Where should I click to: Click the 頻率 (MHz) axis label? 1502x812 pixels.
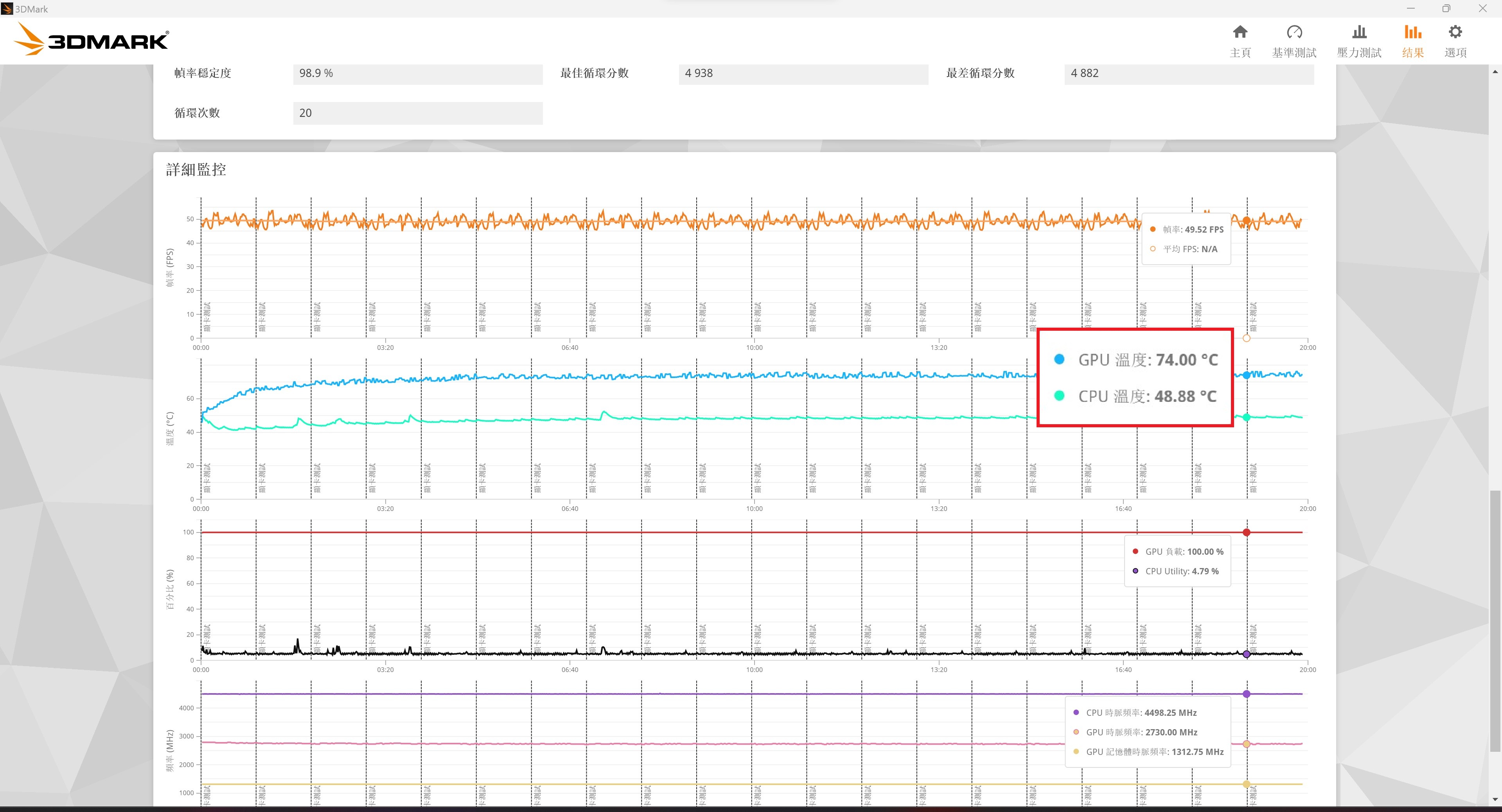[x=170, y=751]
